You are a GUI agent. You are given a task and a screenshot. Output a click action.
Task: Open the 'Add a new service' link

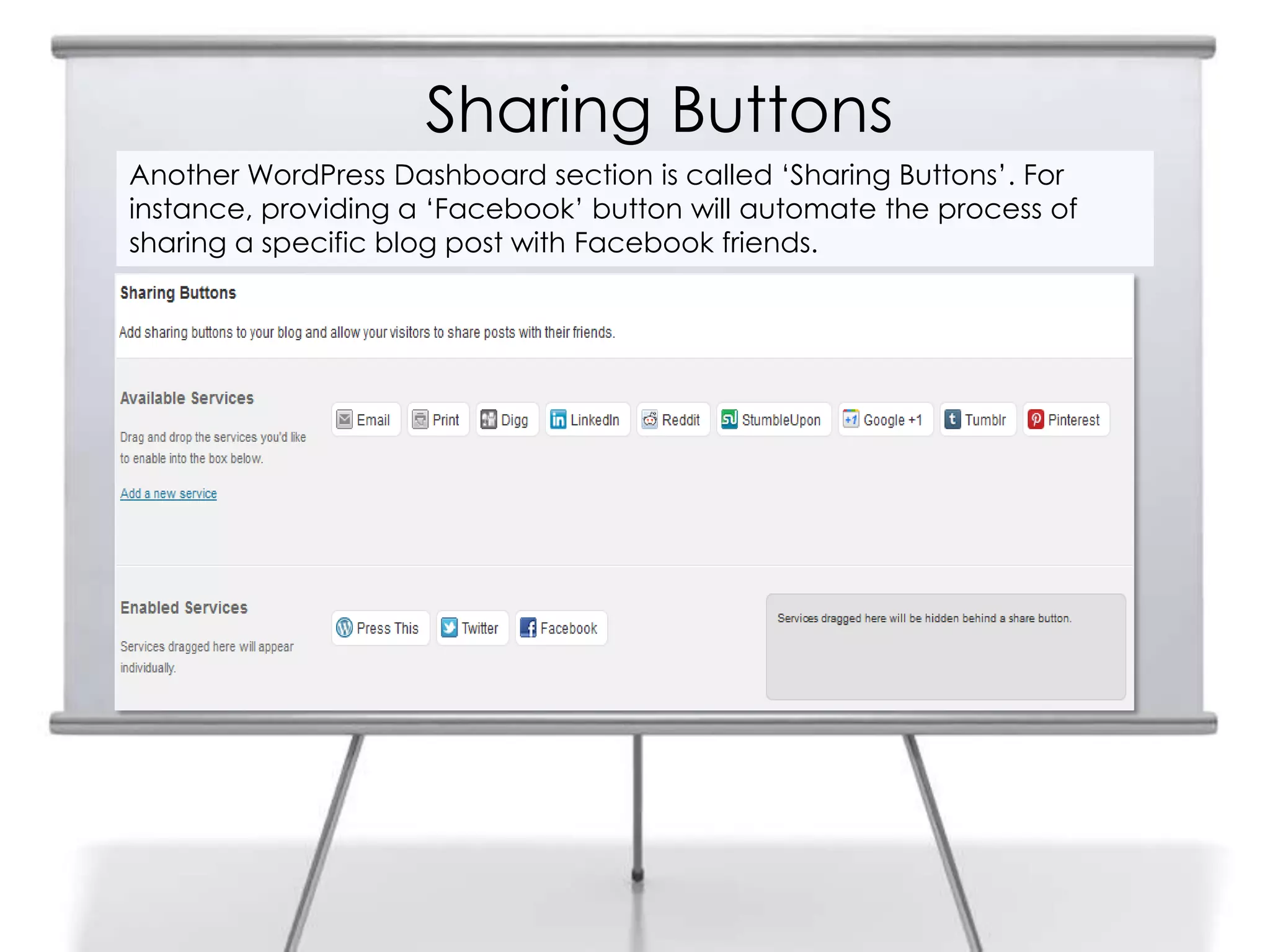pos(169,493)
